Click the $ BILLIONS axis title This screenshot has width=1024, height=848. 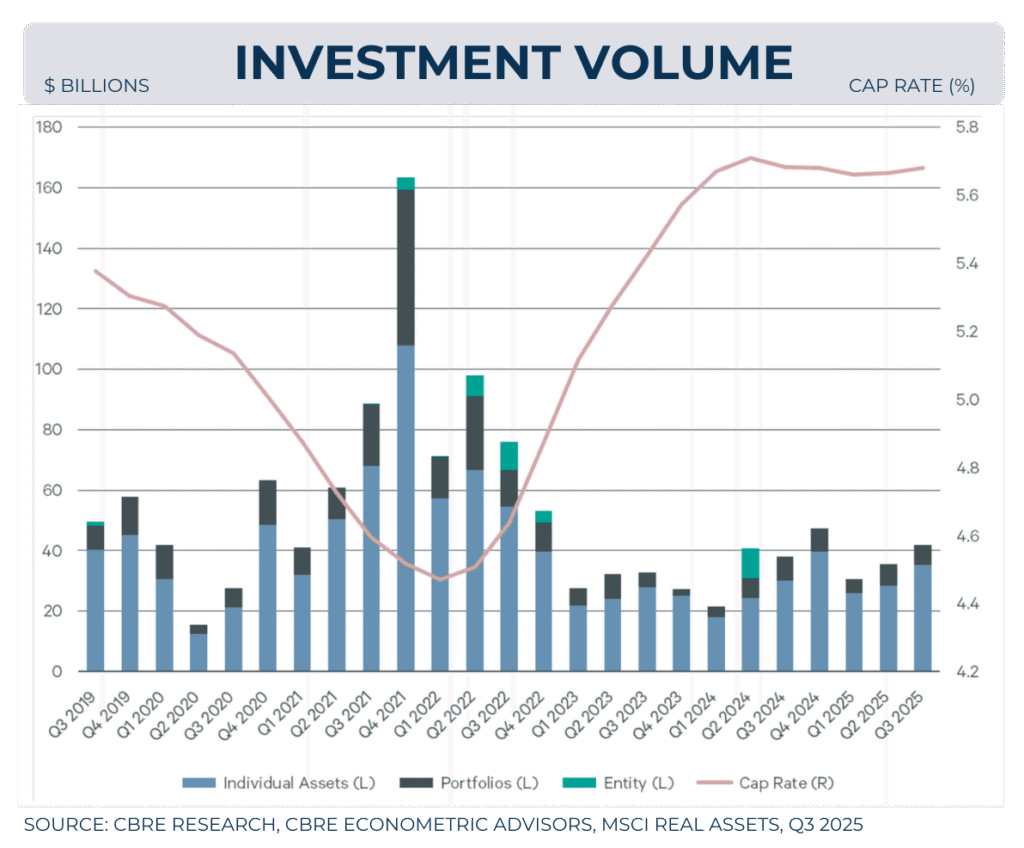click(x=97, y=86)
